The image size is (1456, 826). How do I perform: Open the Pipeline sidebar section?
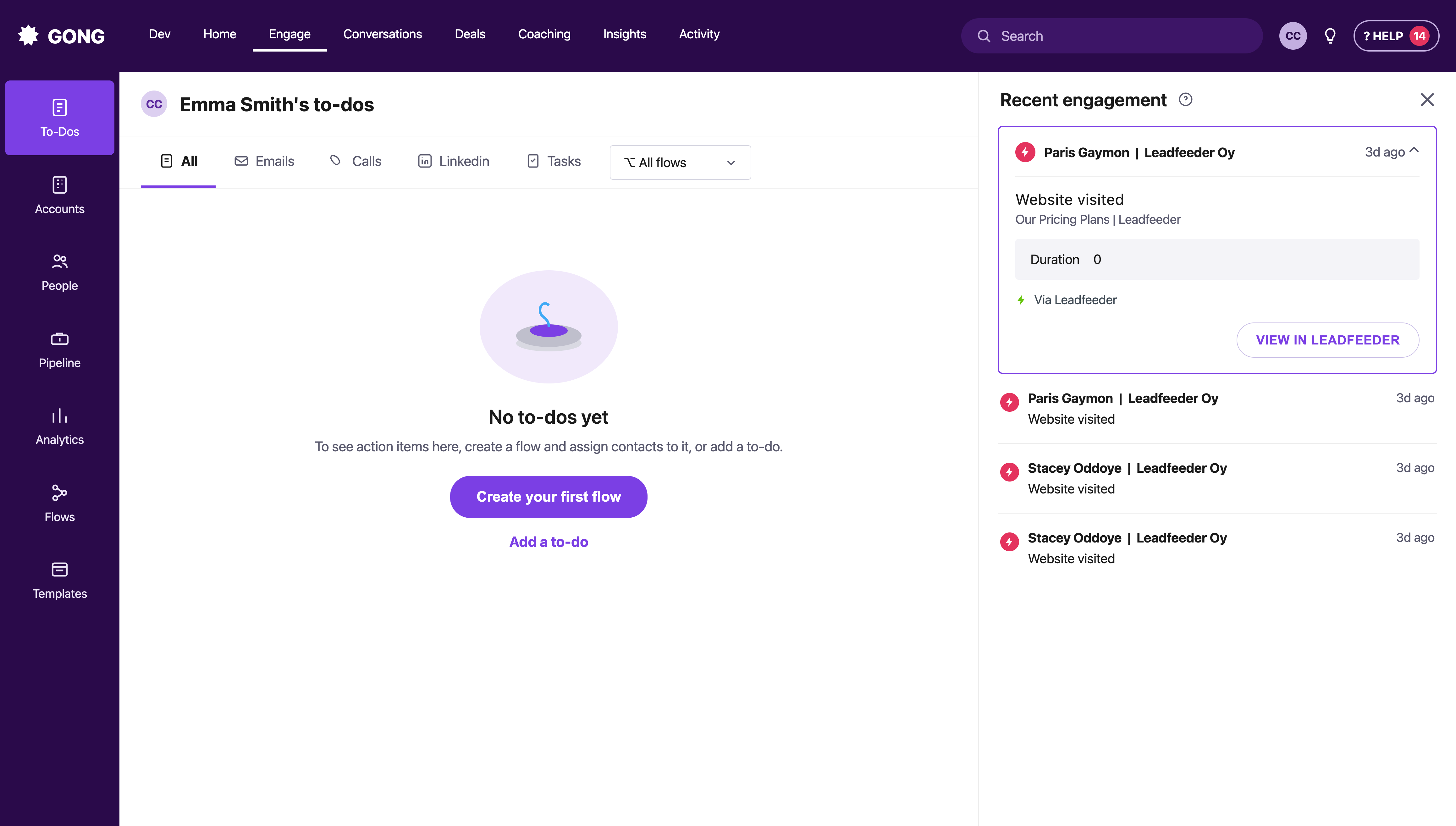coord(59,350)
